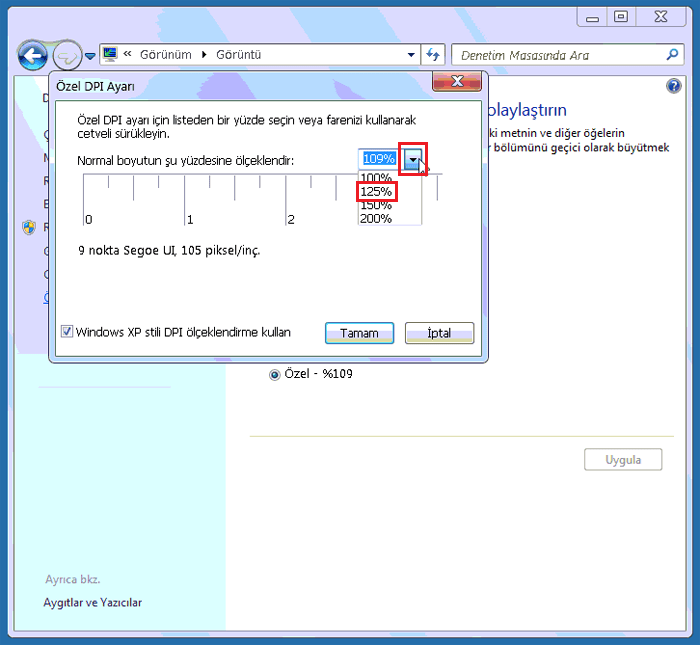Image resolution: width=700 pixels, height=645 pixels.
Task: Click the '9 nokta Segoe UI, 105 piksel/inç.' text
Action: 169,251
